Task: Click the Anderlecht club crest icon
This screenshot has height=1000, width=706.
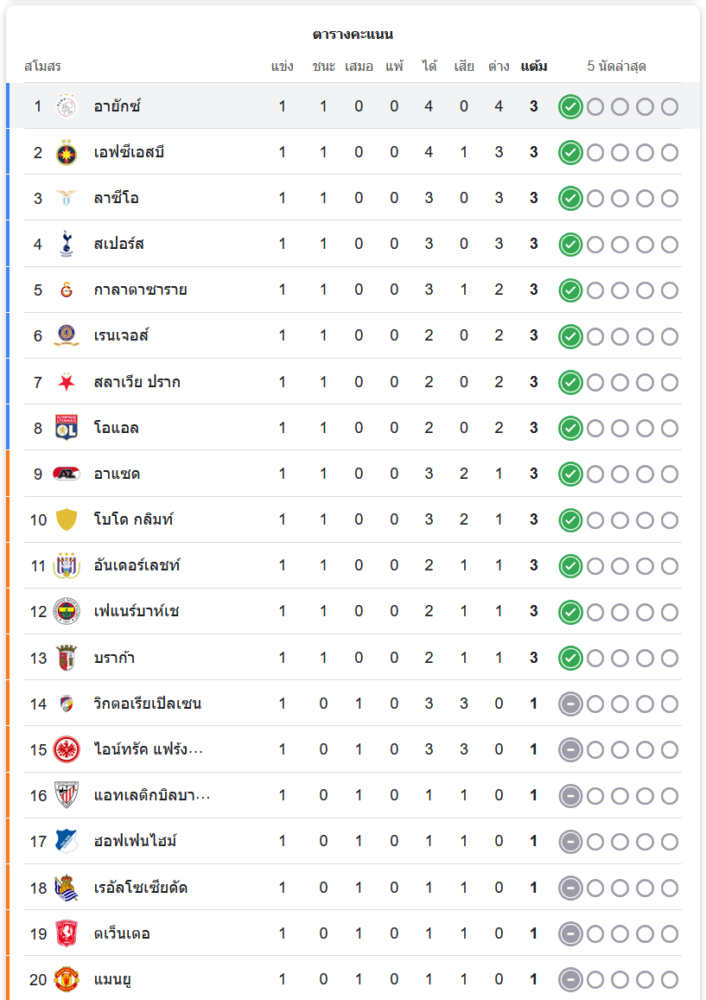Action: (67, 566)
